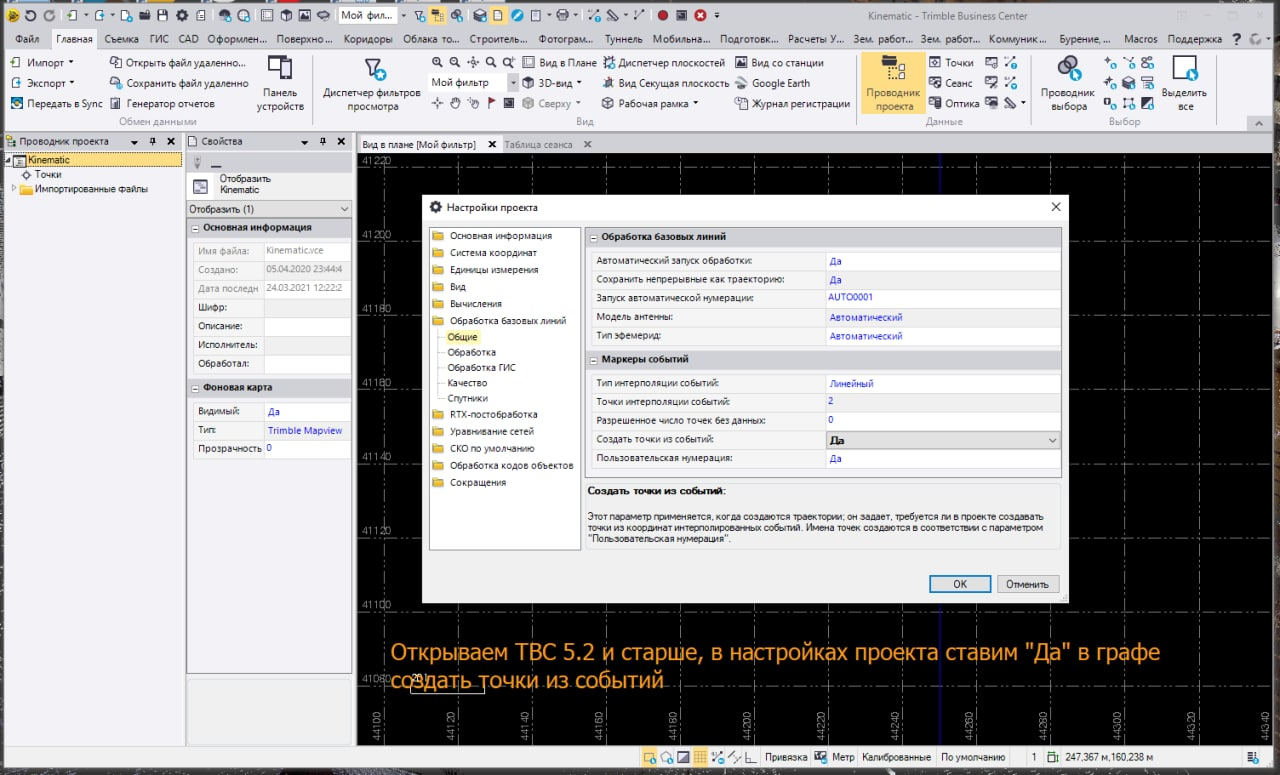The height and width of the screenshot is (775, 1280).
Task: Select Система координат in settings tree
Action: click(x=493, y=253)
